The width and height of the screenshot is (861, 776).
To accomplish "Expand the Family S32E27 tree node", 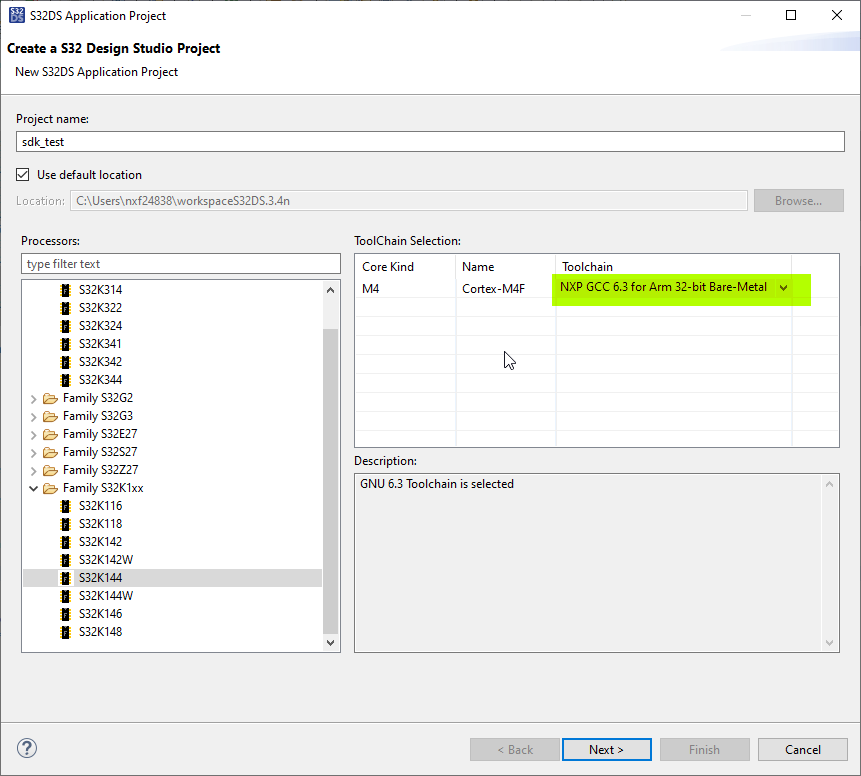I will pos(33,433).
